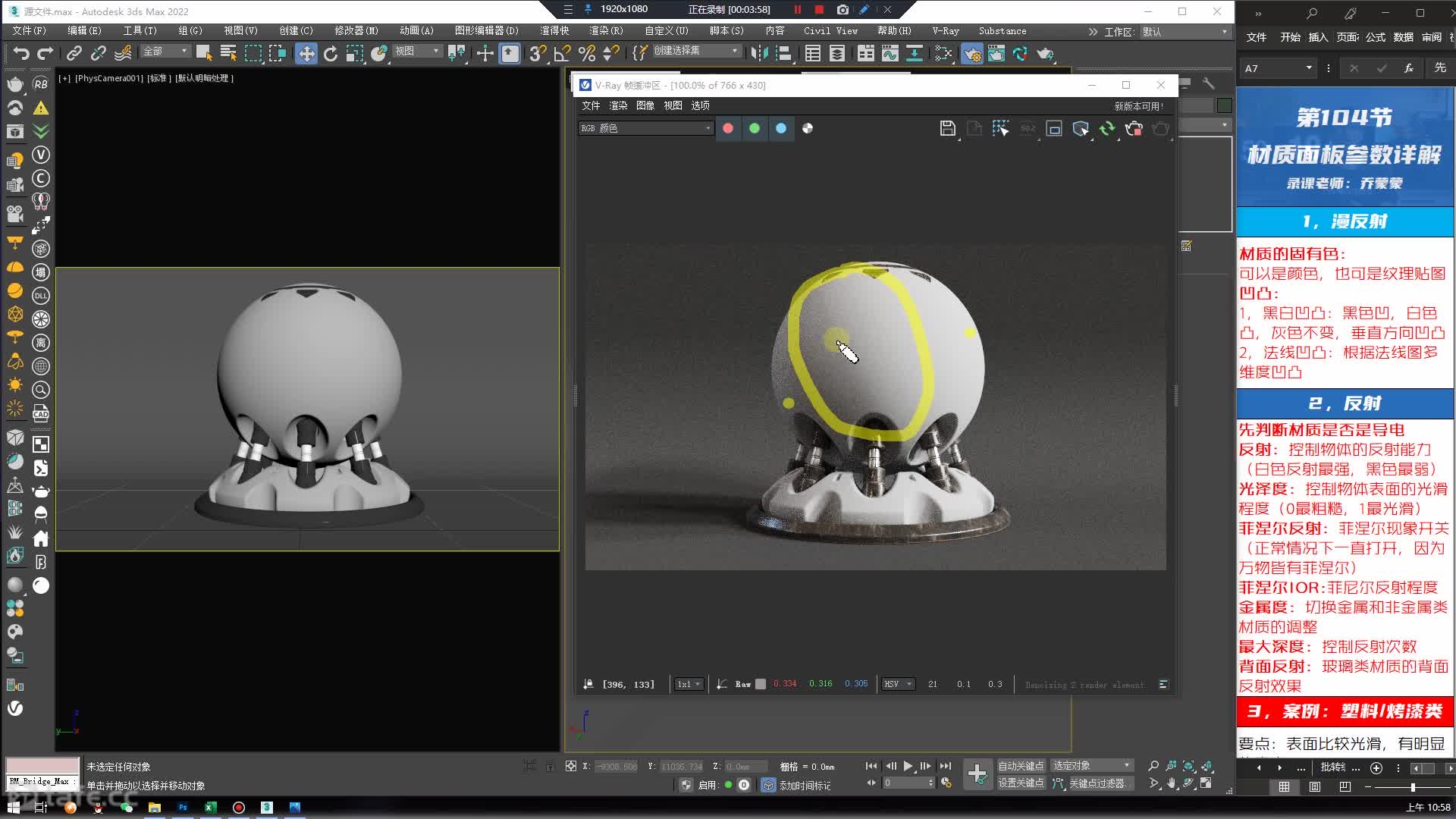This screenshot has width=1456, height=819.
Task: Open the Curve Editor icon
Action: tap(890, 53)
